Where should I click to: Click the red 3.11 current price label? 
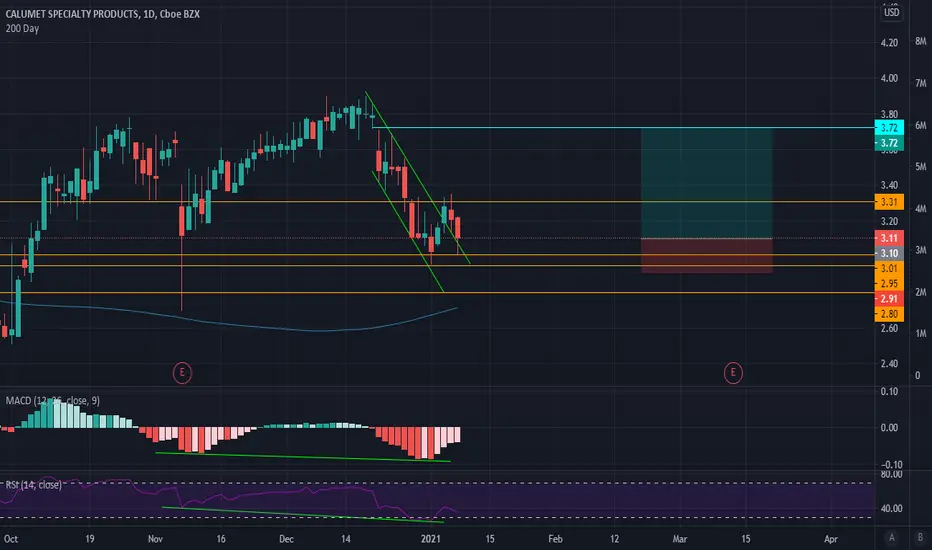tap(889, 238)
